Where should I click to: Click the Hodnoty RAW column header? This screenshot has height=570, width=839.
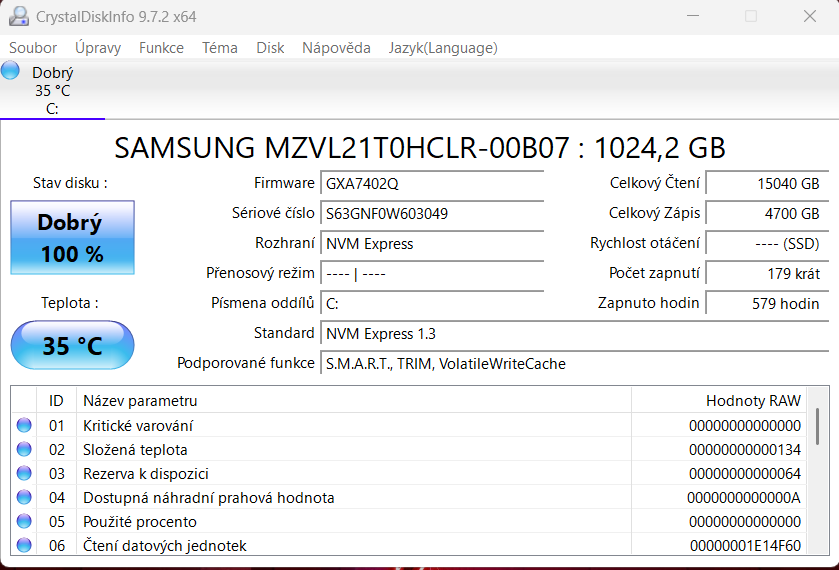coord(719,400)
